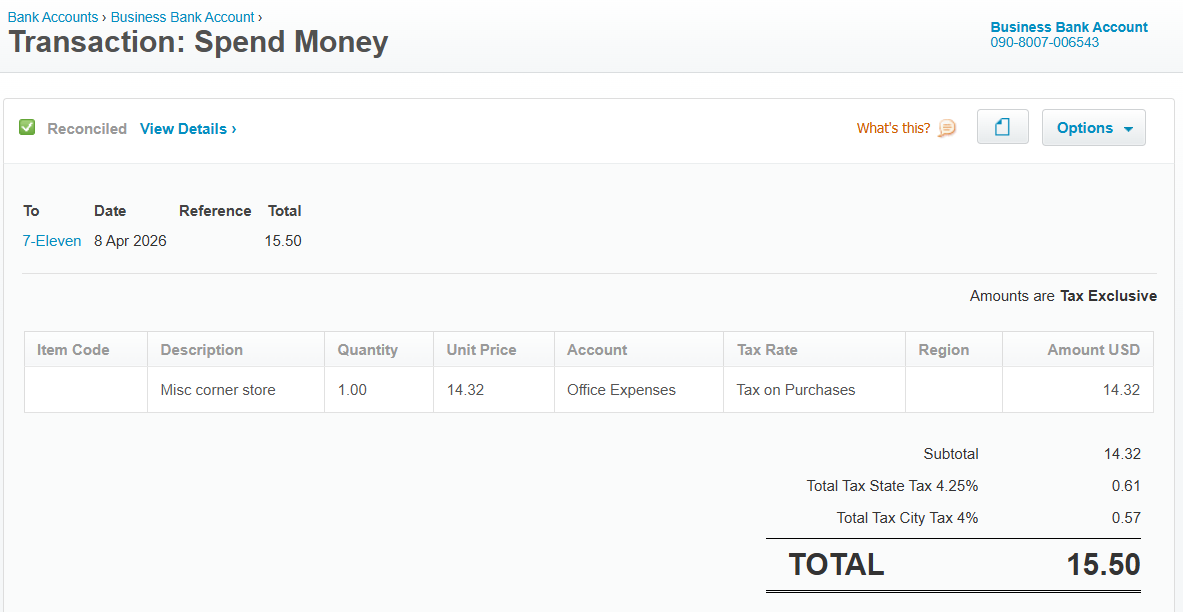Click the Reconciled status label
1183x612 pixels.
[x=87, y=129]
